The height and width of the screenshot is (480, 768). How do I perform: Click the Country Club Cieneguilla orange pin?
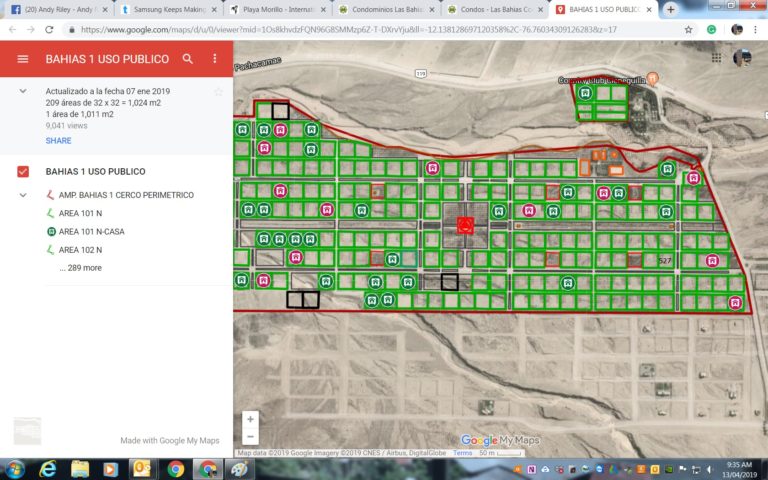[x=652, y=78]
